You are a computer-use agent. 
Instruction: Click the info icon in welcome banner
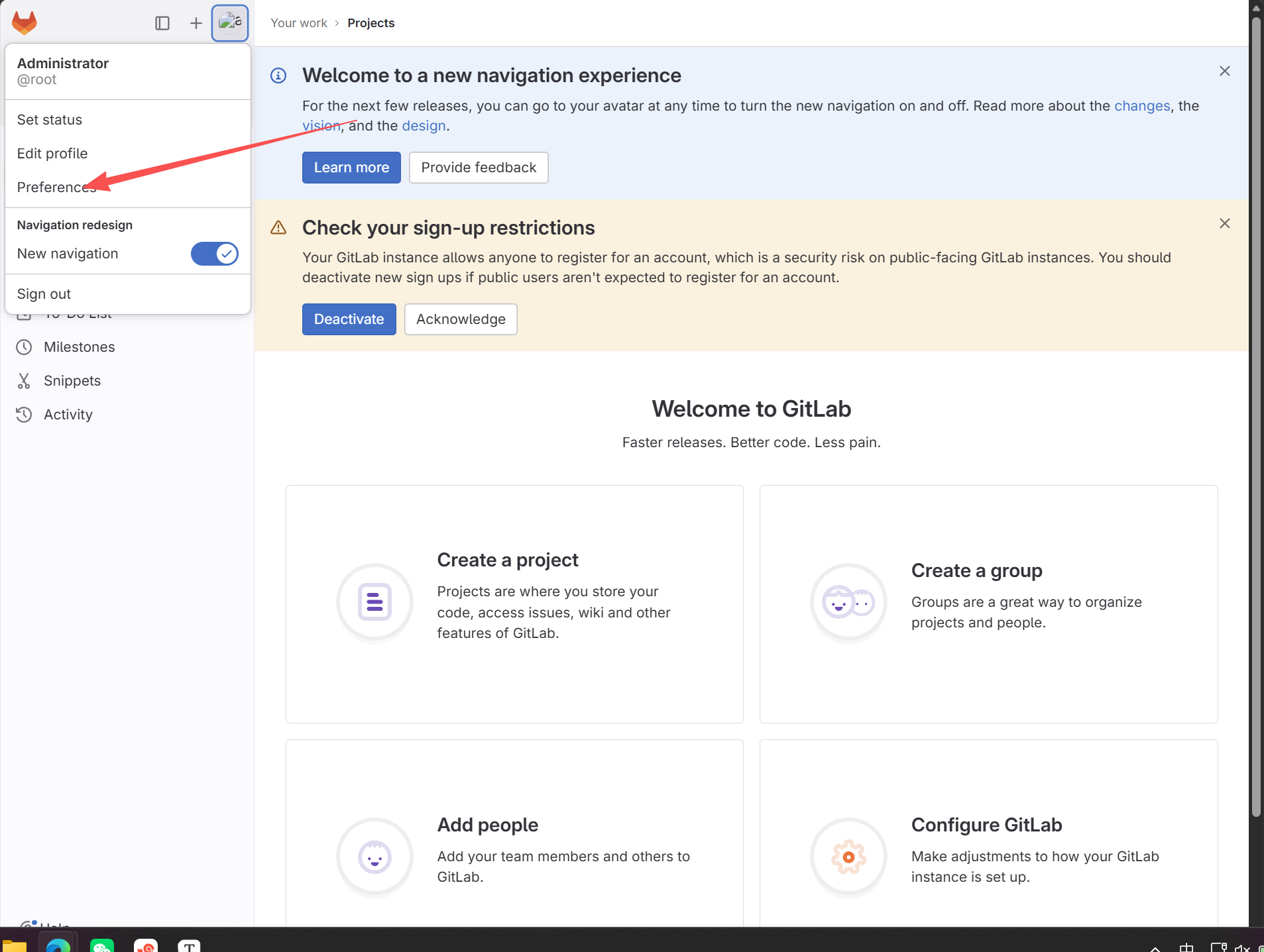click(x=278, y=76)
